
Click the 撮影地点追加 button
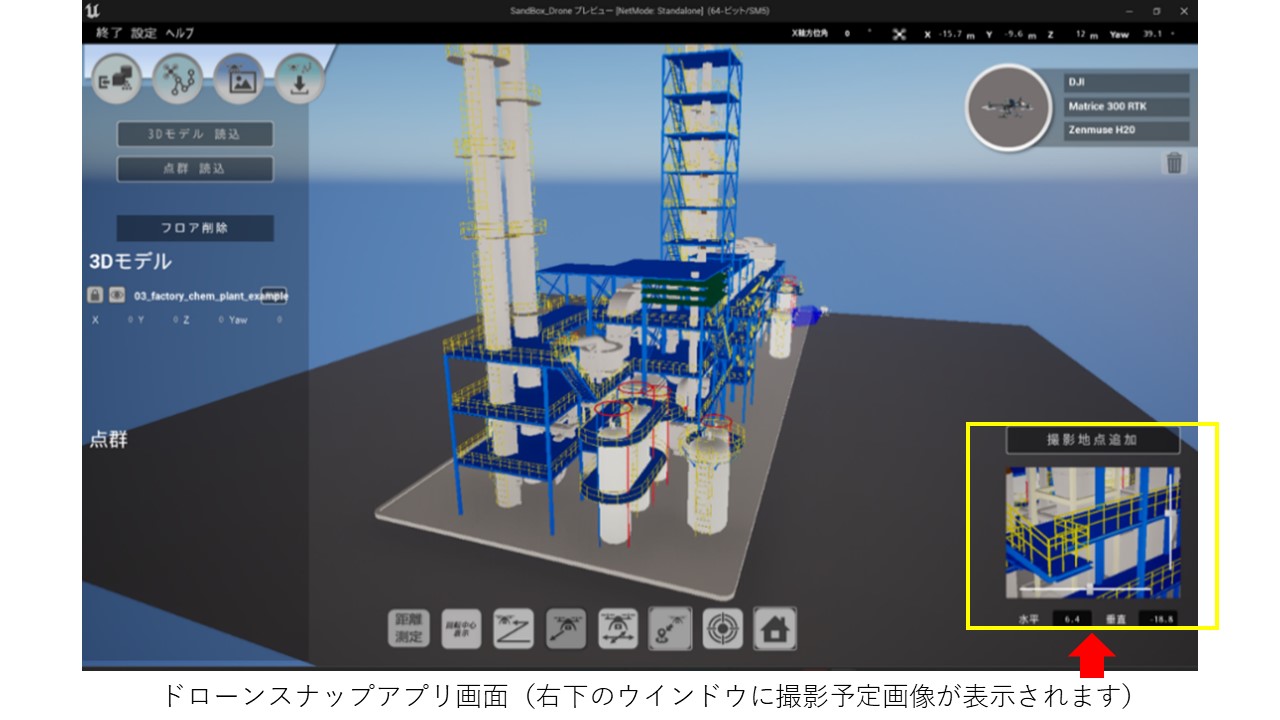[x=1092, y=440]
